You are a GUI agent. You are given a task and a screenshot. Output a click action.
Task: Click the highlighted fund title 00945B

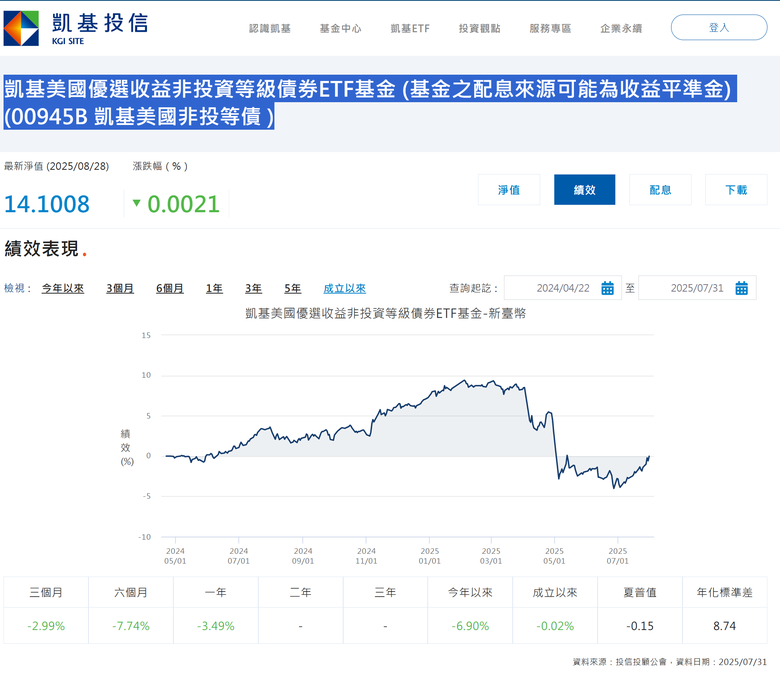click(370, 102)
